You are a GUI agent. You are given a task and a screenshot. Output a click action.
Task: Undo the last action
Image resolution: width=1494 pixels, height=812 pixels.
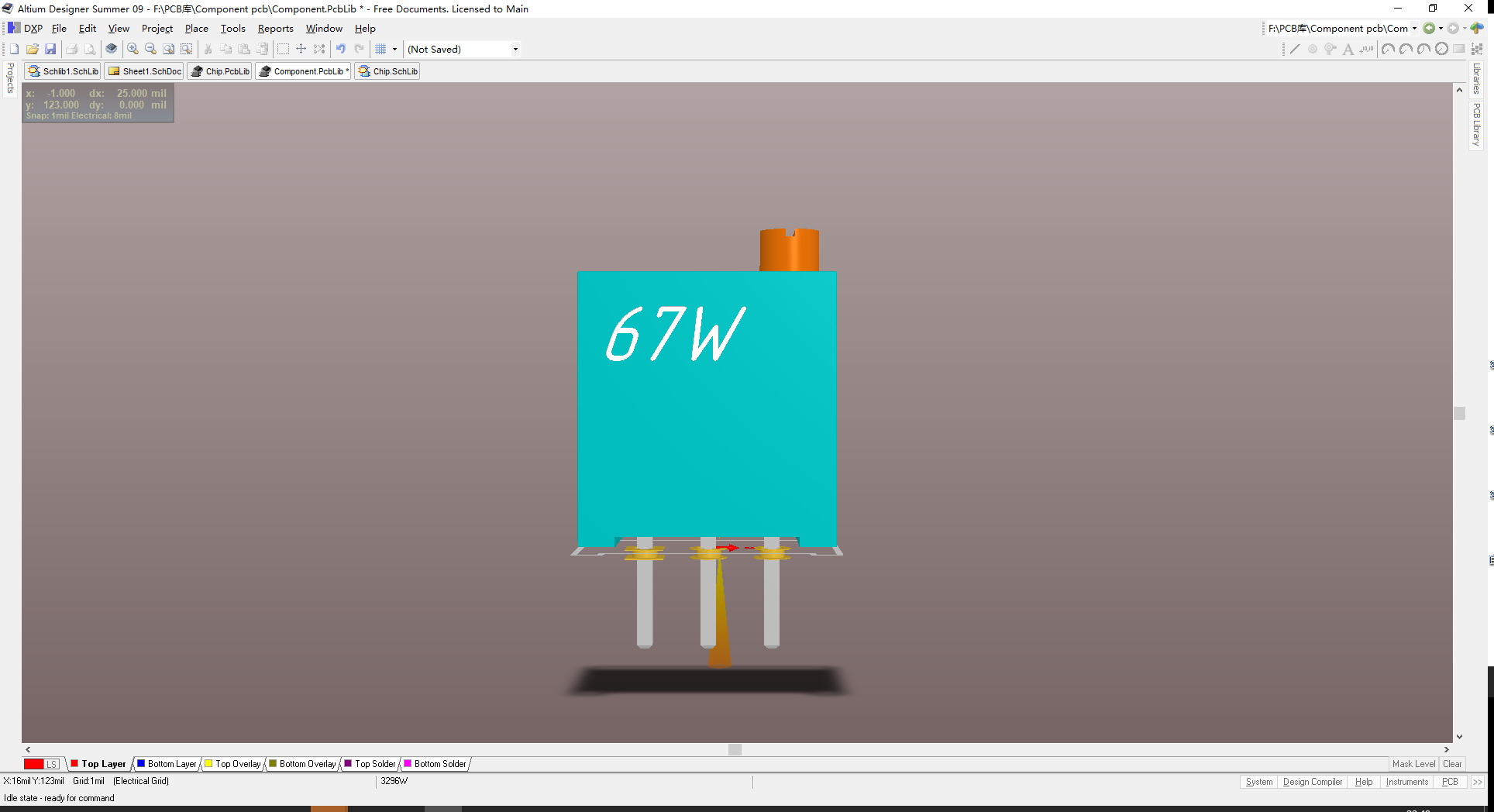(341, 49)
